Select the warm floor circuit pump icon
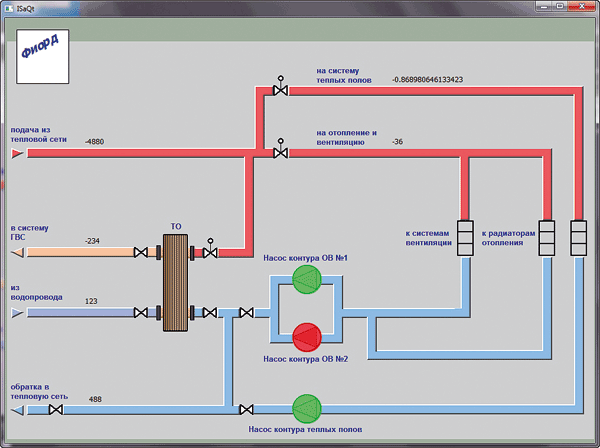The width and height of the screenshot is (600, 448). (x=307, y=409)
